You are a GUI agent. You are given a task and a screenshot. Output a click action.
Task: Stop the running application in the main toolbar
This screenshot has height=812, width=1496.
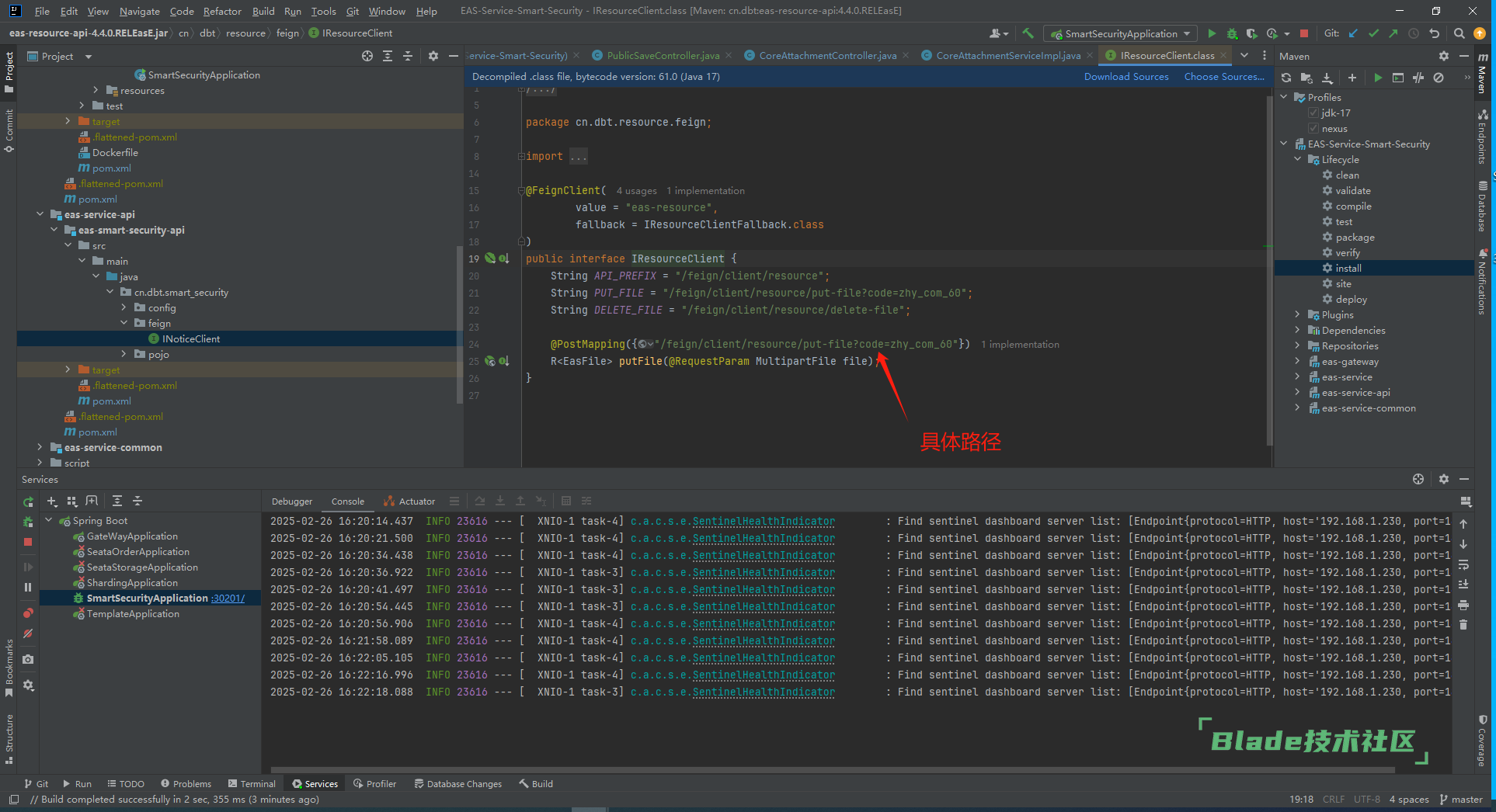[1304, 33]
